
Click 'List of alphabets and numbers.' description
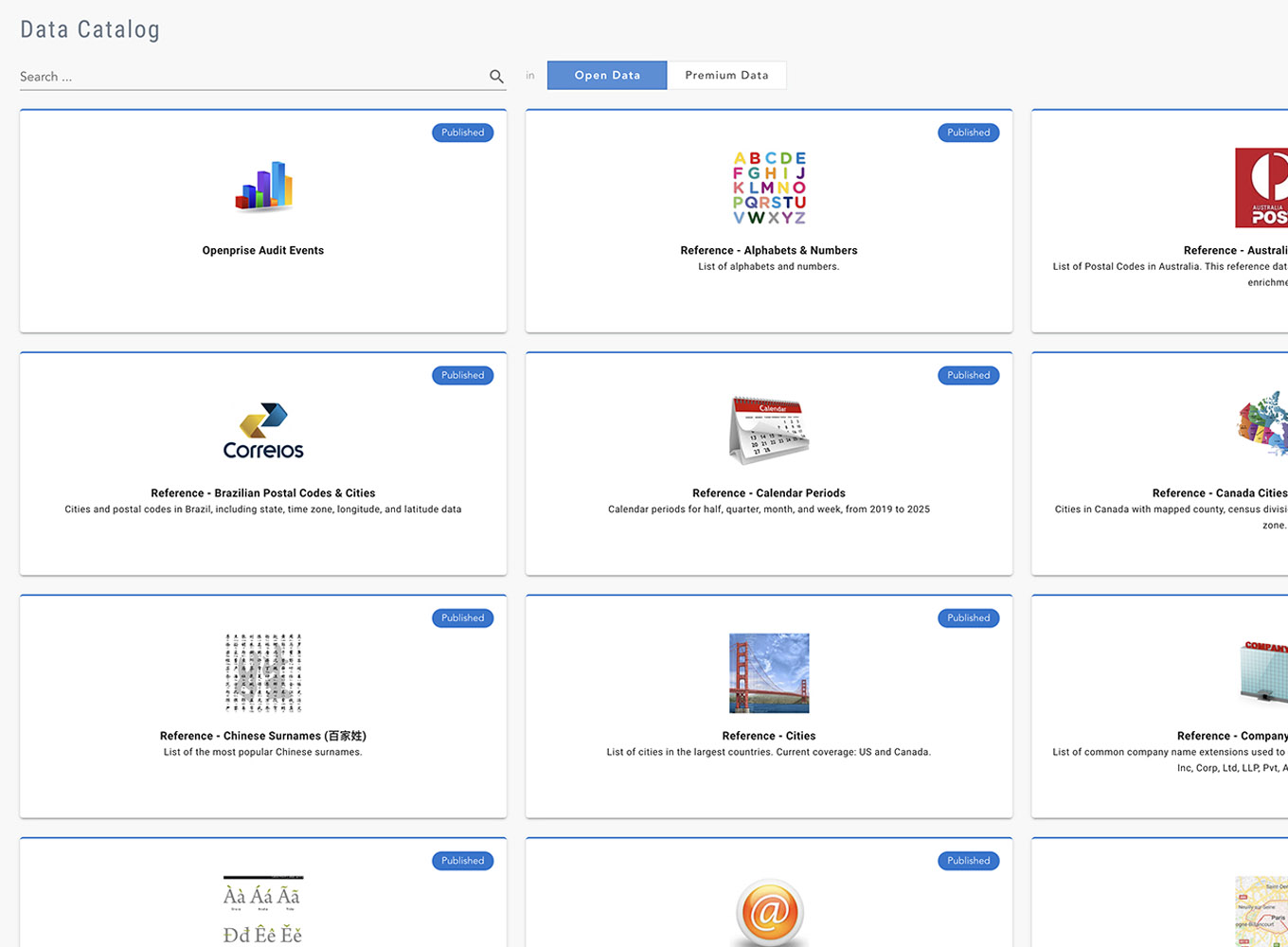(x=769, y=267)
